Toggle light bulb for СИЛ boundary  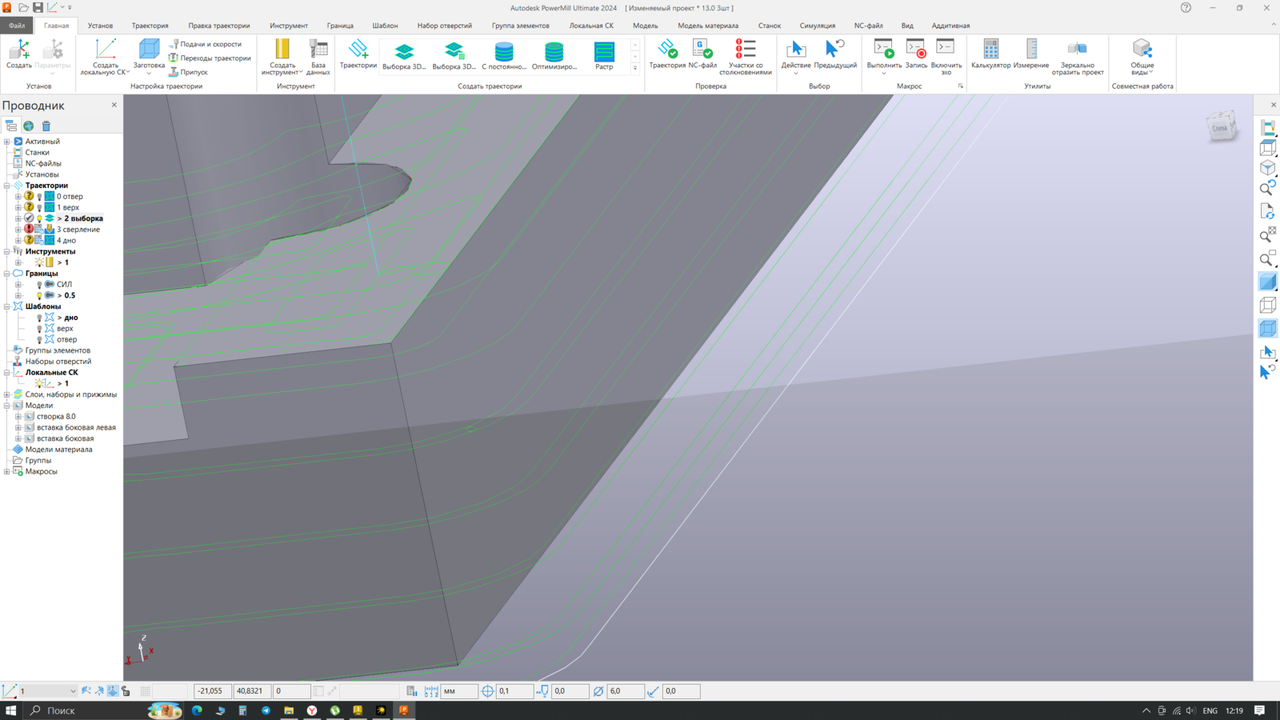(x=39, y=285)
